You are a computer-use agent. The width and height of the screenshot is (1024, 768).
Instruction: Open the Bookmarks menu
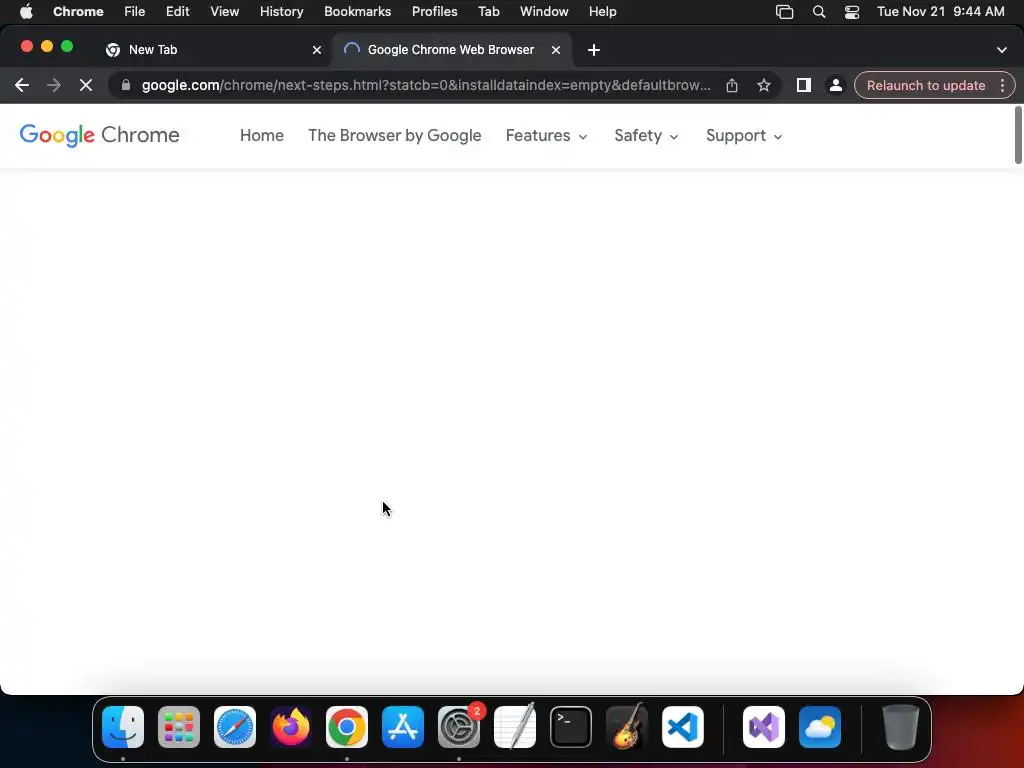[x=357, y=12]
